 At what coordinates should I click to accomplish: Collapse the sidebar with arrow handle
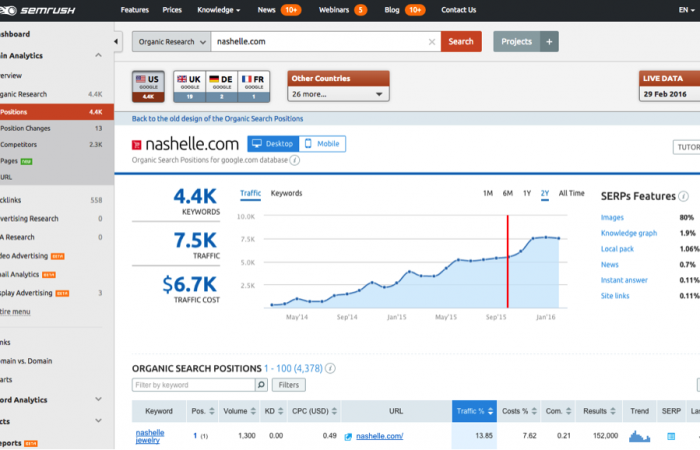[x=117, y=42]
